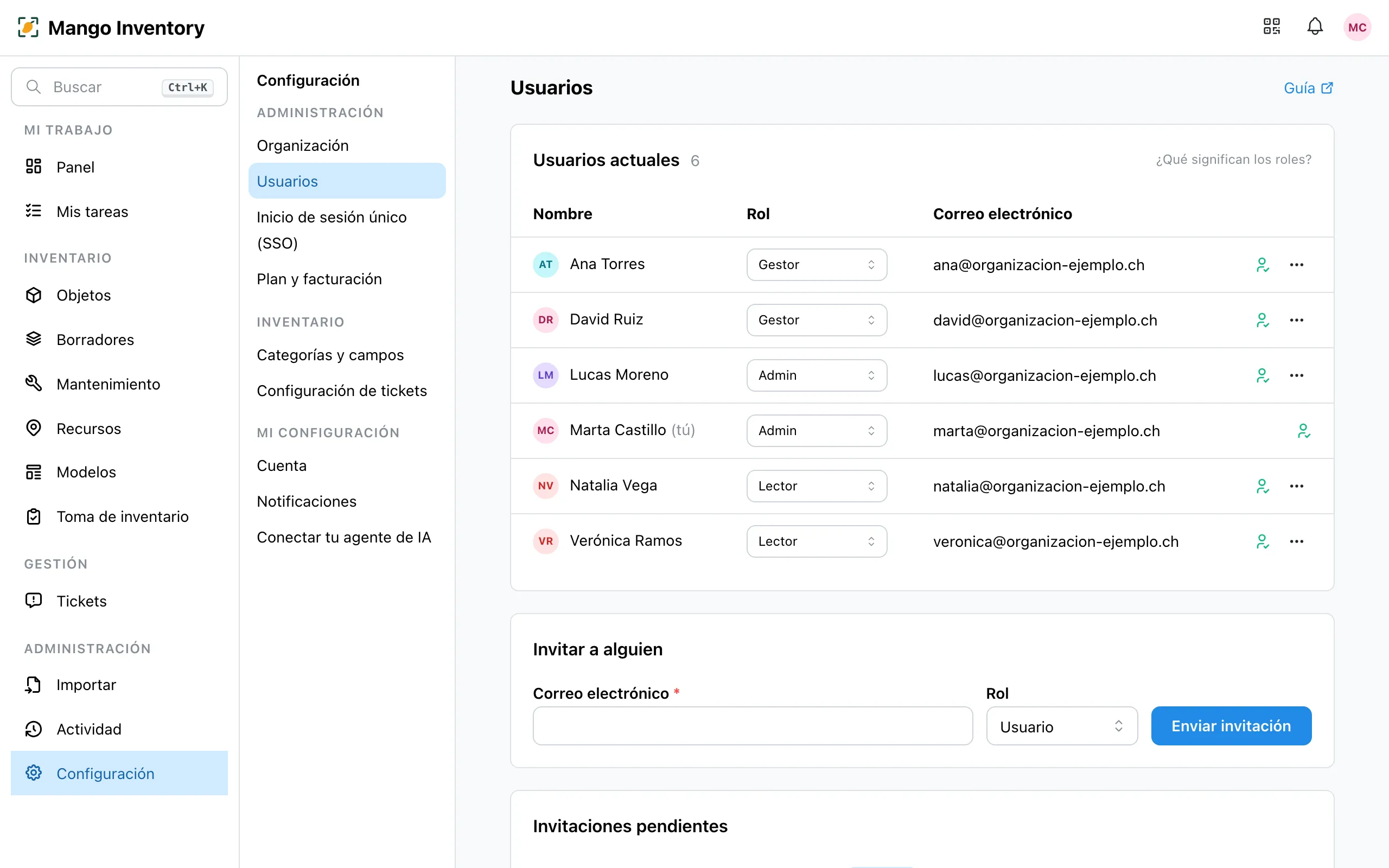Open Categorías y campos settings page
Screen dimensions: 1389x868
[330, 355]
